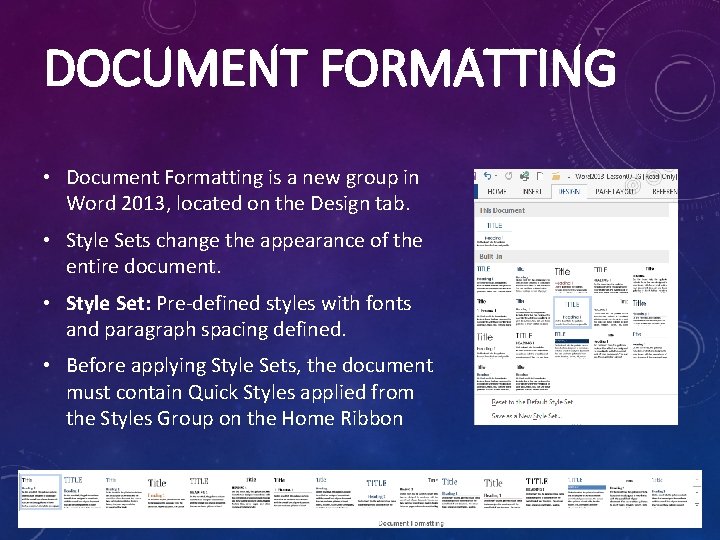The height and width of the screenshot is (540, 720).
Task: Pick Built-In style set with dark blue heading bar
Action: [572, 344]
